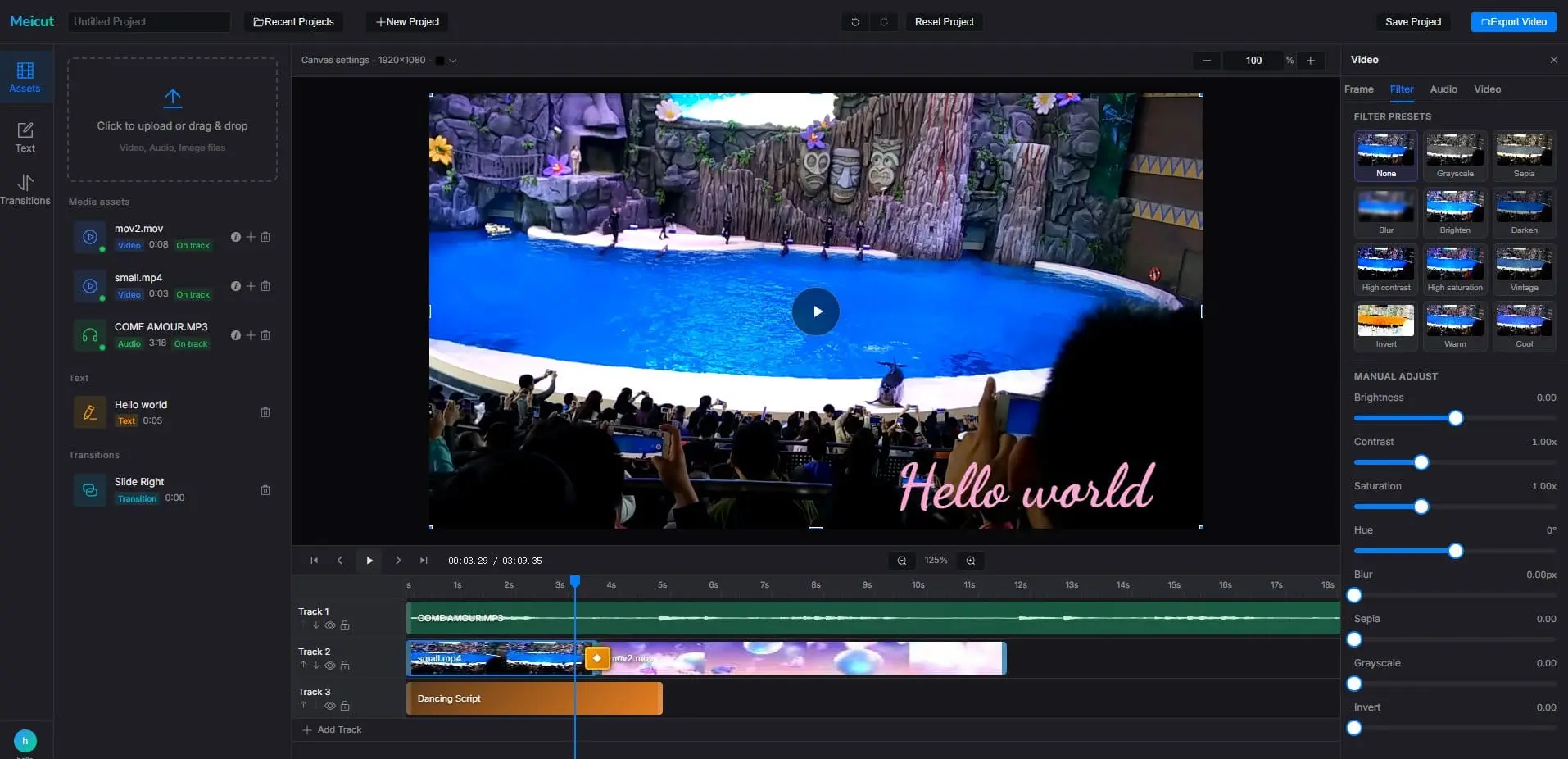
Task: Jump to the timeline start
Action: pos(314,561)
